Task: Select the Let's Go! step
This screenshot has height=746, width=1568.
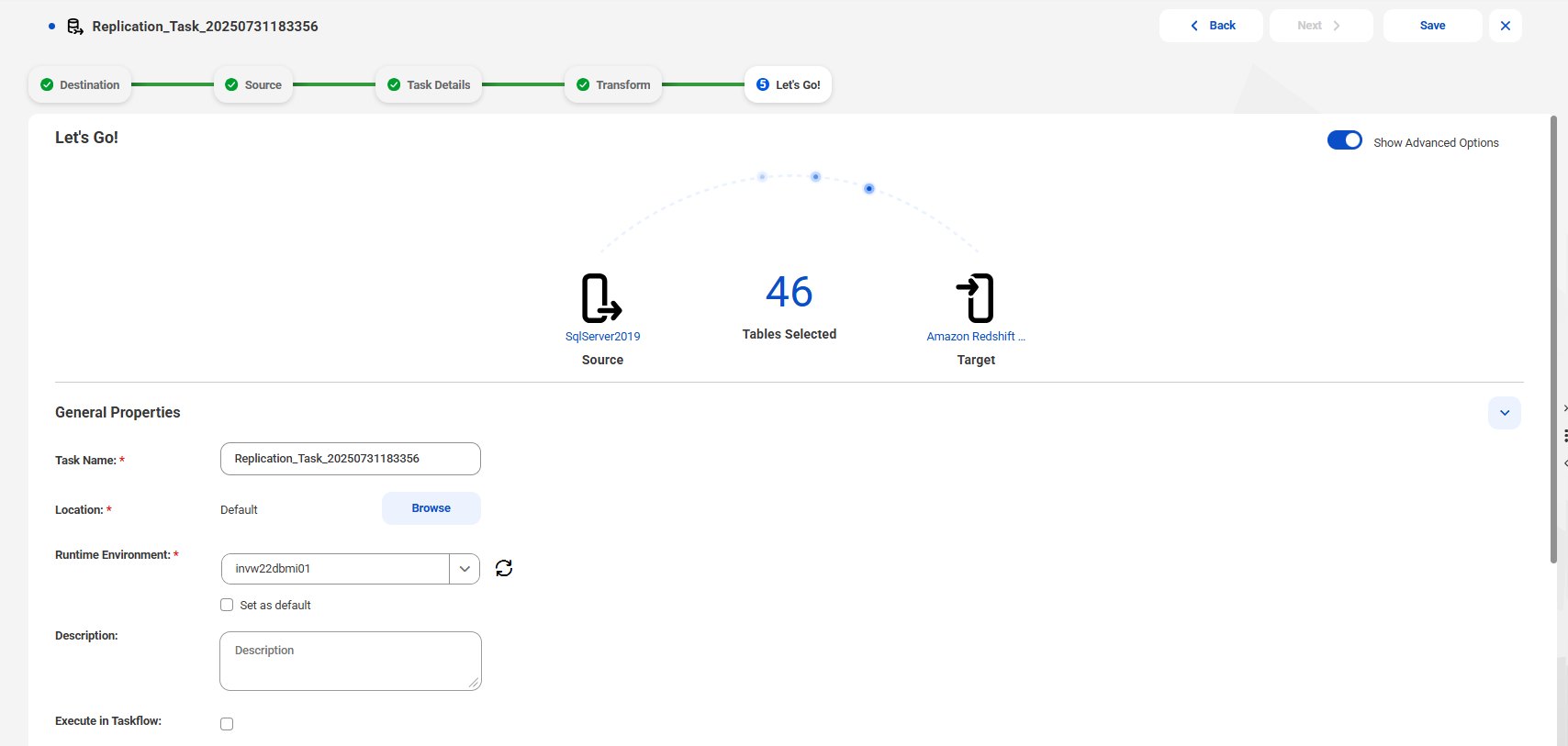Action: [788, 84]
